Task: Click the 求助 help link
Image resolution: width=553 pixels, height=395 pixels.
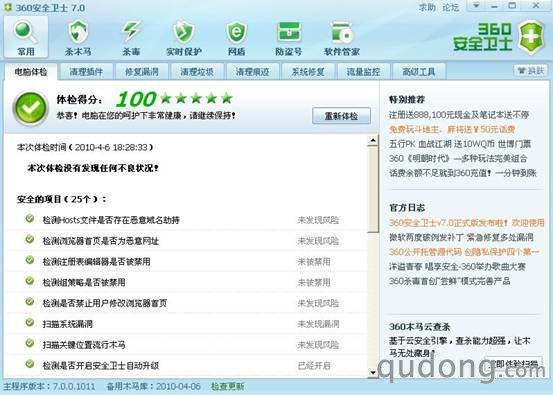Action: pyautogui.click(x=427, y=7)
